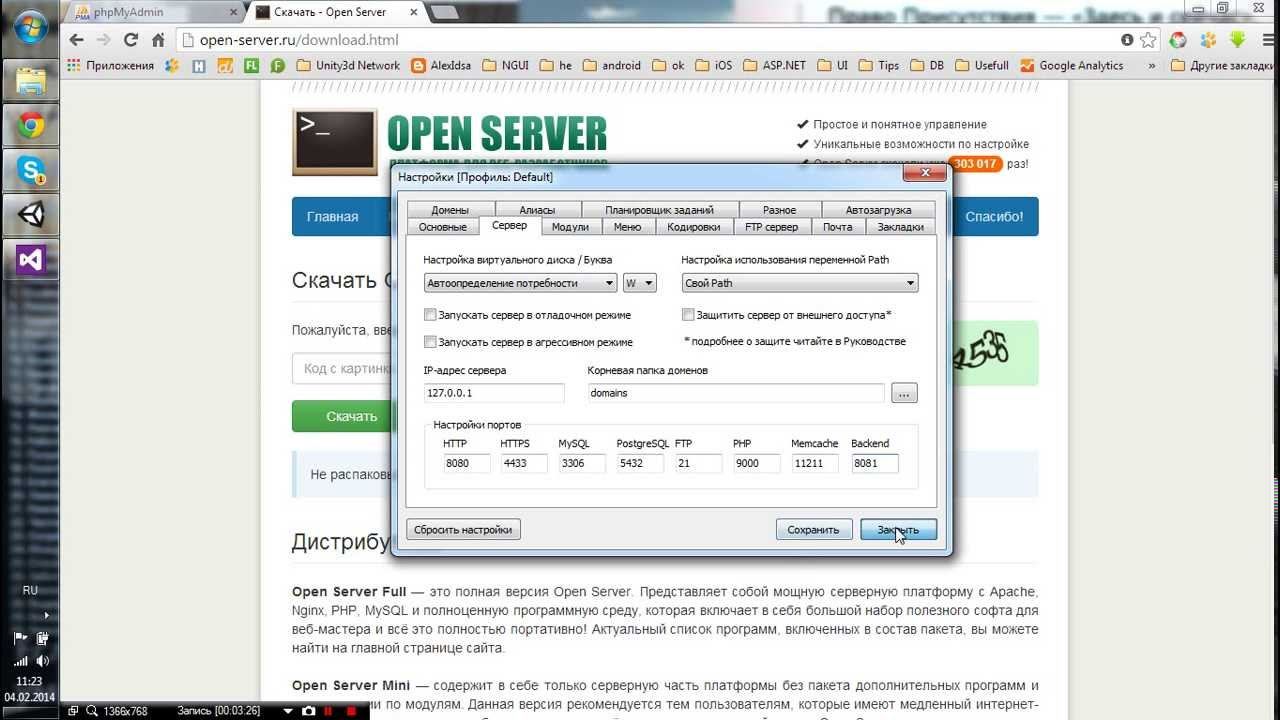Reload the current page
Image resolution: width=1280 pixels, height=720 pixels.
(x=130, y=40)
